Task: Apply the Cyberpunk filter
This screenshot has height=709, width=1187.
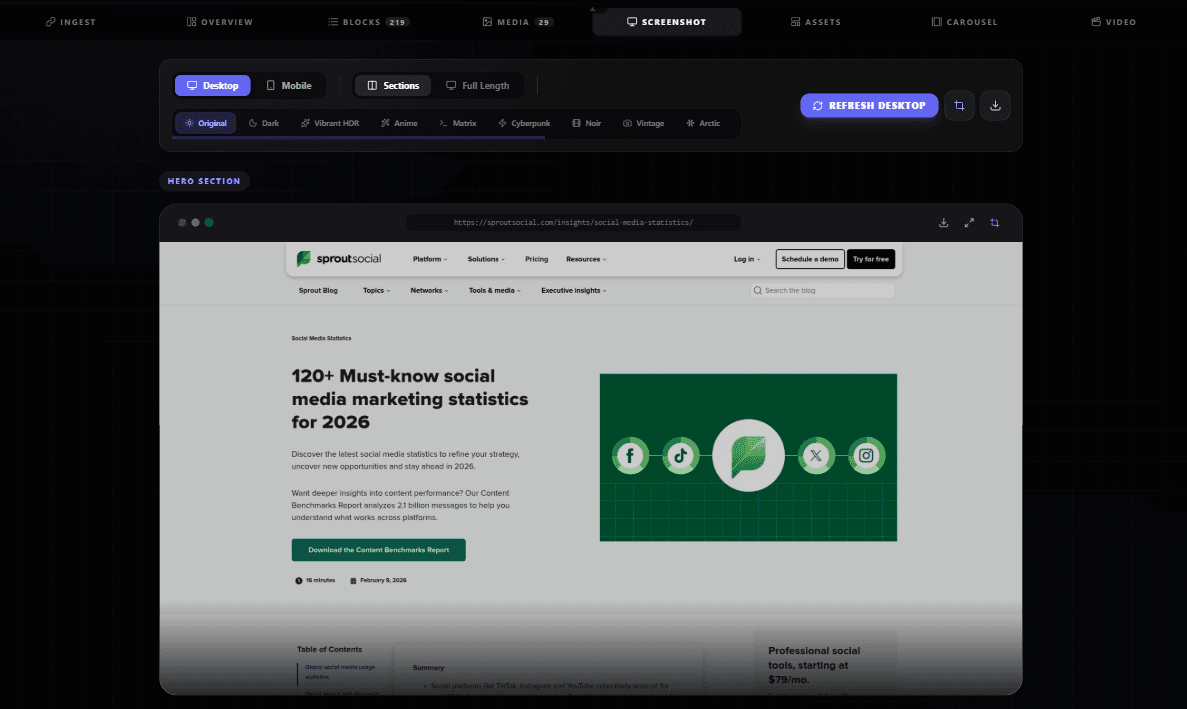Action: [x=524, y=123]
